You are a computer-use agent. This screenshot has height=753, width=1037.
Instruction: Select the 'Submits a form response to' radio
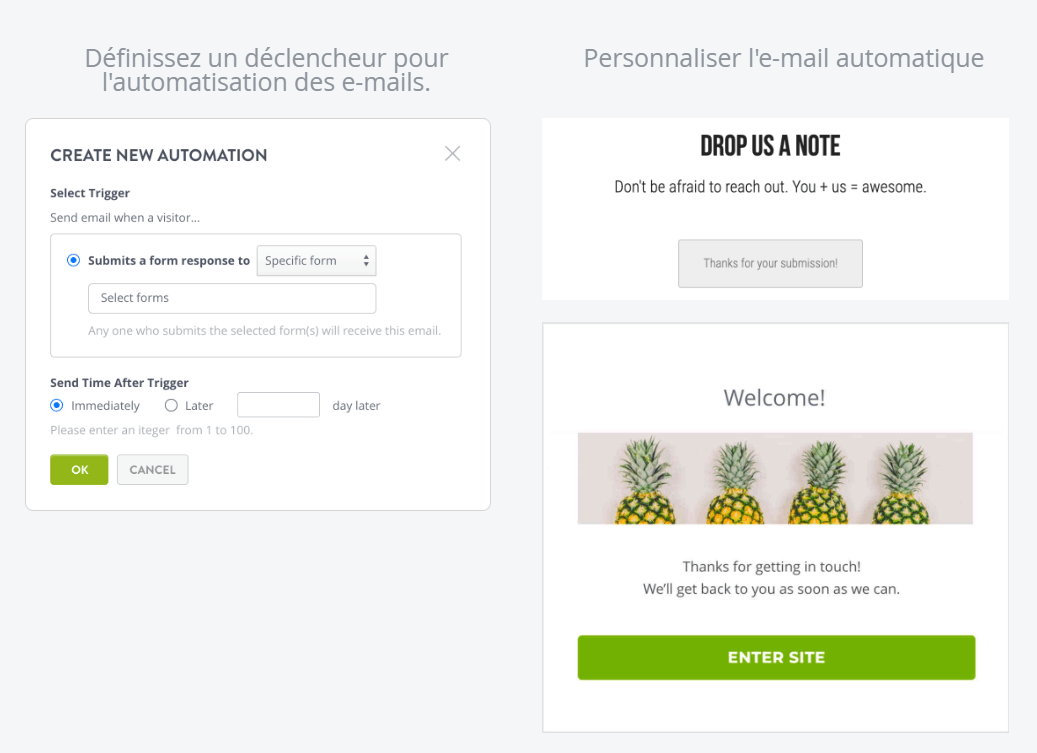[x=72, y=259]
